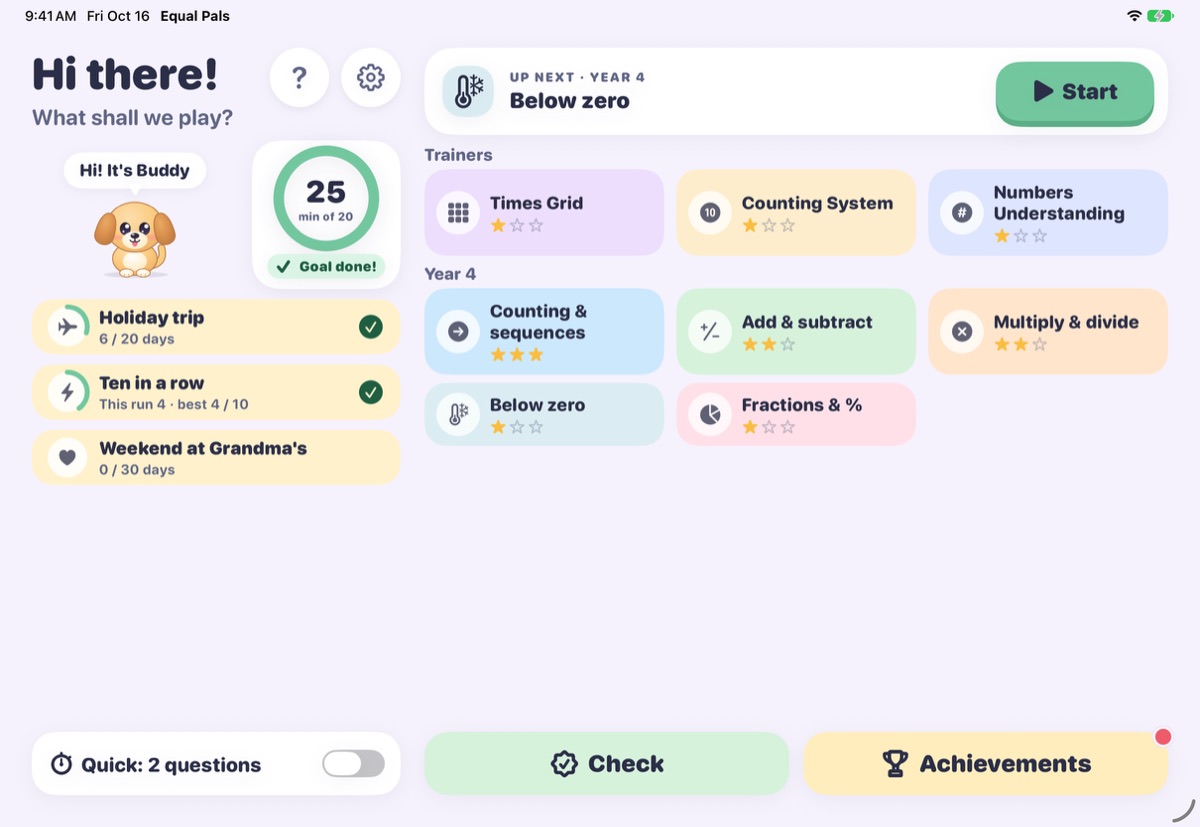Start the Below zero lesson
This screenshot has height=827, width=1200.
click(x=1075, y=92)
